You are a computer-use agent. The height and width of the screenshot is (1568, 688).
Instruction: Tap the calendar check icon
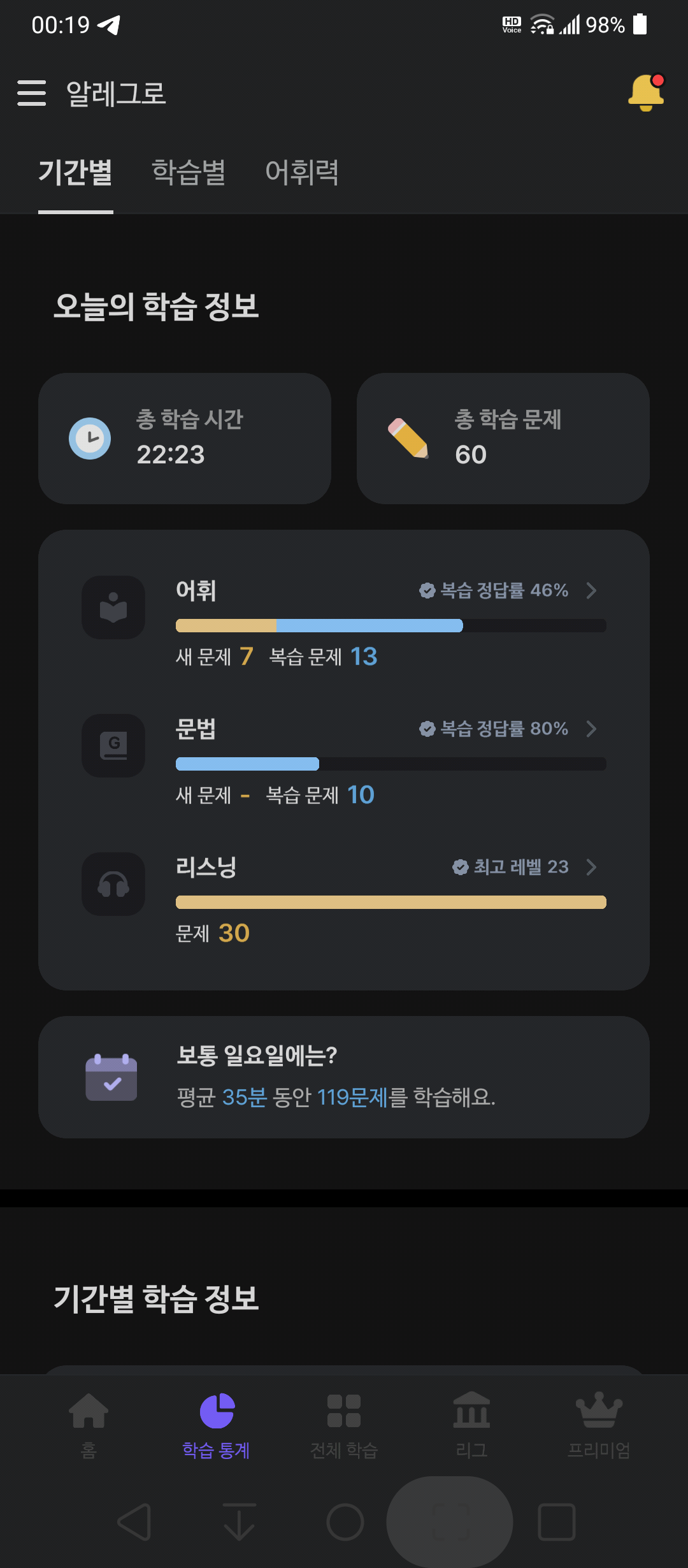click(111, 1077)
